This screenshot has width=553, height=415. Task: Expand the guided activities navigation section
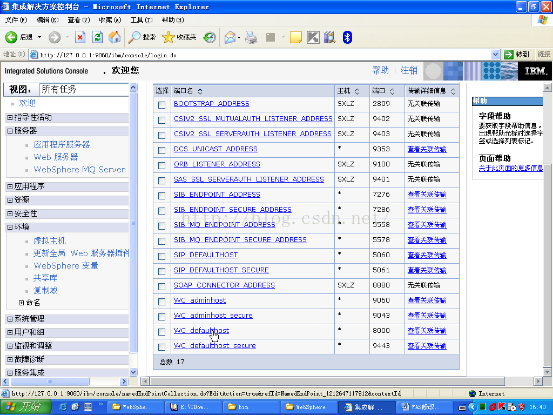[10, 117]
